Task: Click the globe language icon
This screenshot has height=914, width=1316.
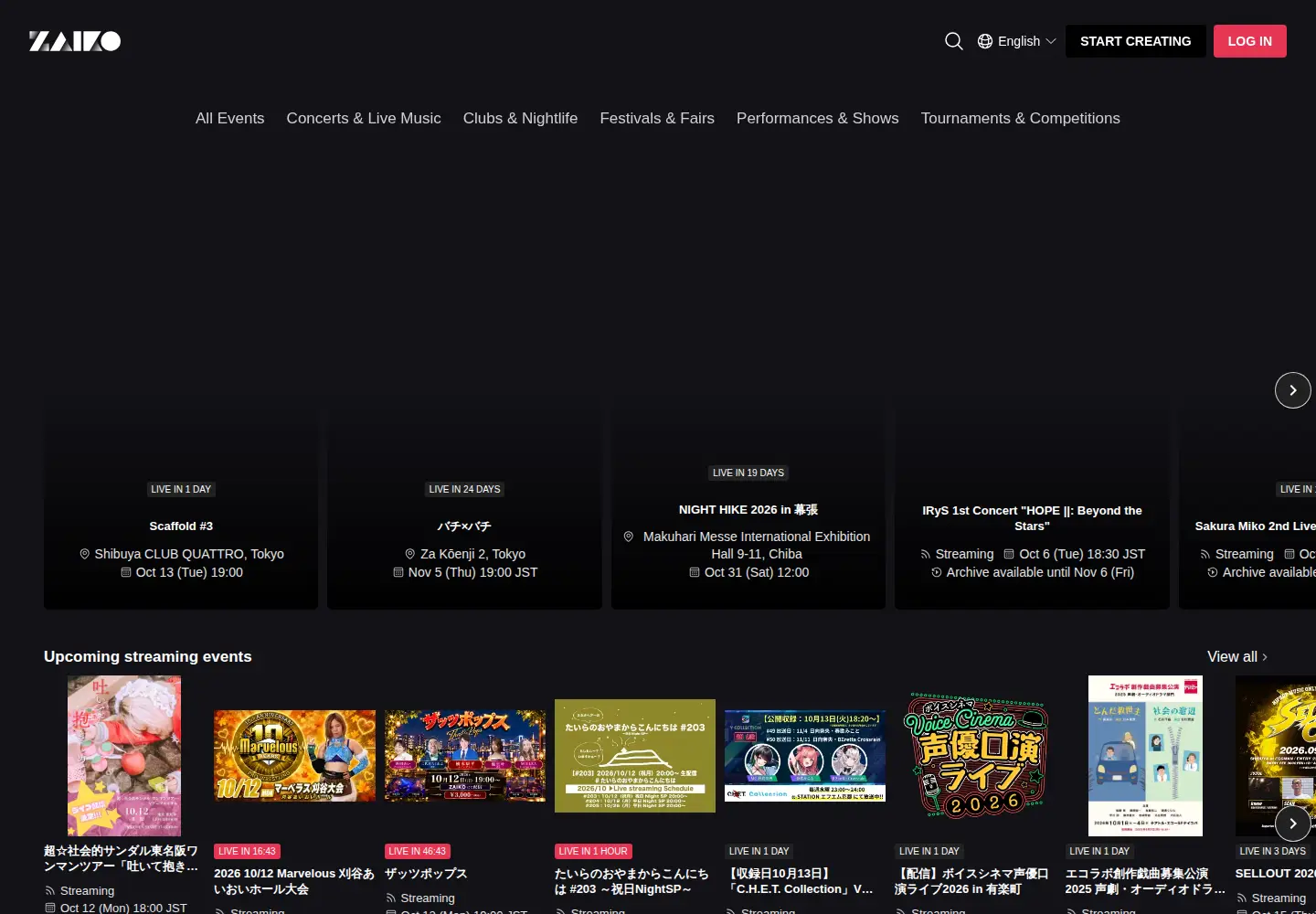Action: click(x=985, y=41)
